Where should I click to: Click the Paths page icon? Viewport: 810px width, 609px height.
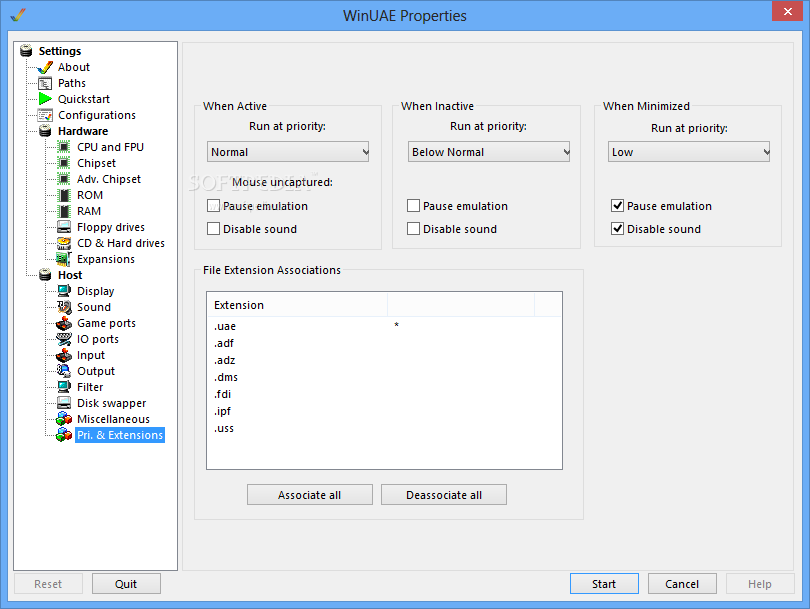(45, 83)
